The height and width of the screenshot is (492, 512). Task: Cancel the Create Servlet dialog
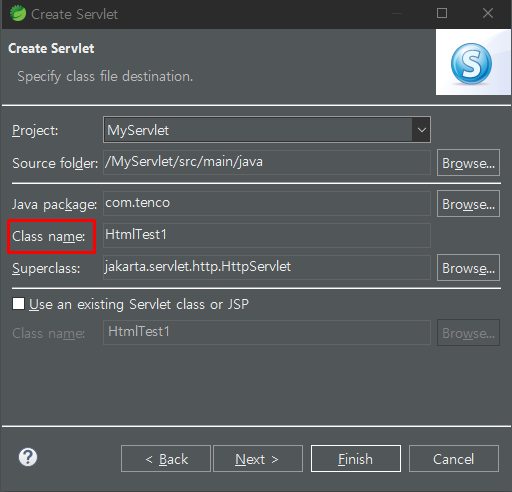454,459
